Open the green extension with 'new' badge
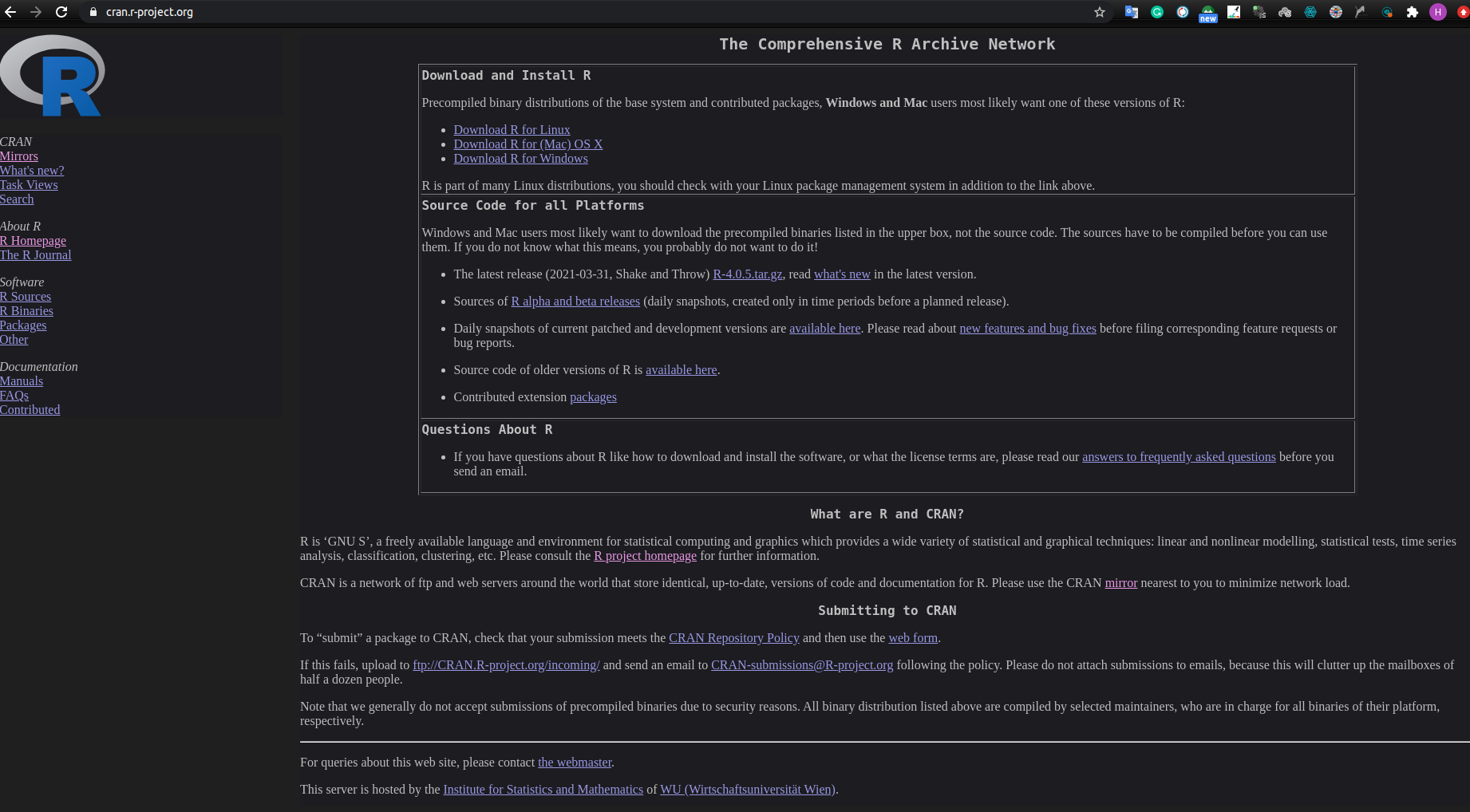The width and height of the screenshot is (1470, 812). click(1208, 14)
